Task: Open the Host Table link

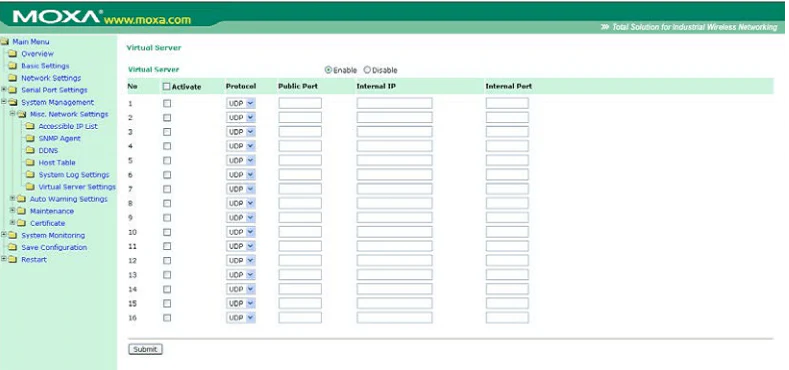Action: [x=57, y=163]
